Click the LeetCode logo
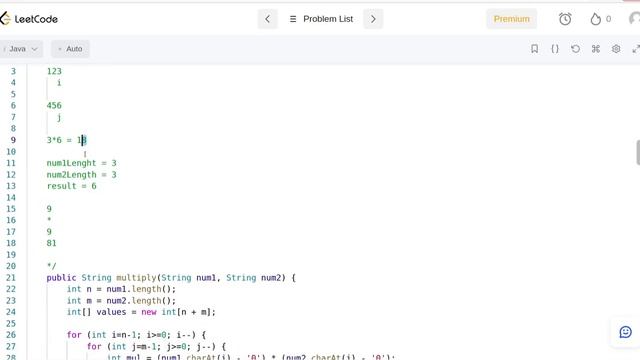Viewport: 640px width, 360px height. 29,19
